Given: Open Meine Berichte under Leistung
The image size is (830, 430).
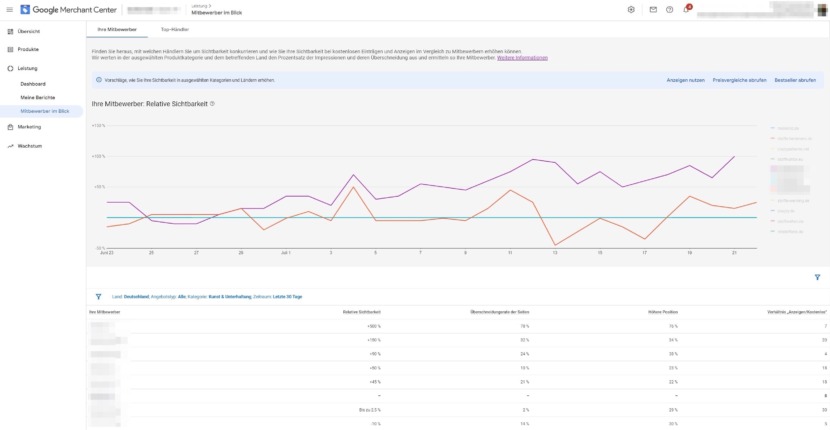Looking at the screenshot, I should coord(38,98).
